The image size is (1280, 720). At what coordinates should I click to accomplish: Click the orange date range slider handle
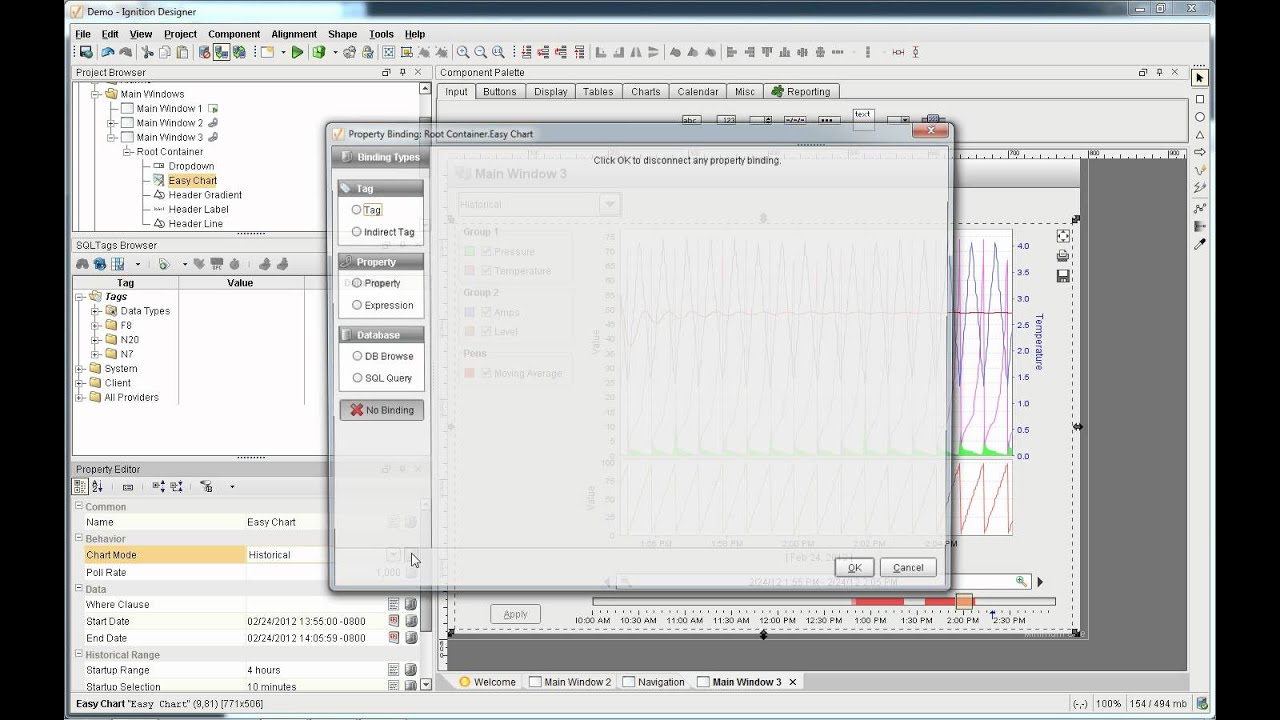(963, 601)
